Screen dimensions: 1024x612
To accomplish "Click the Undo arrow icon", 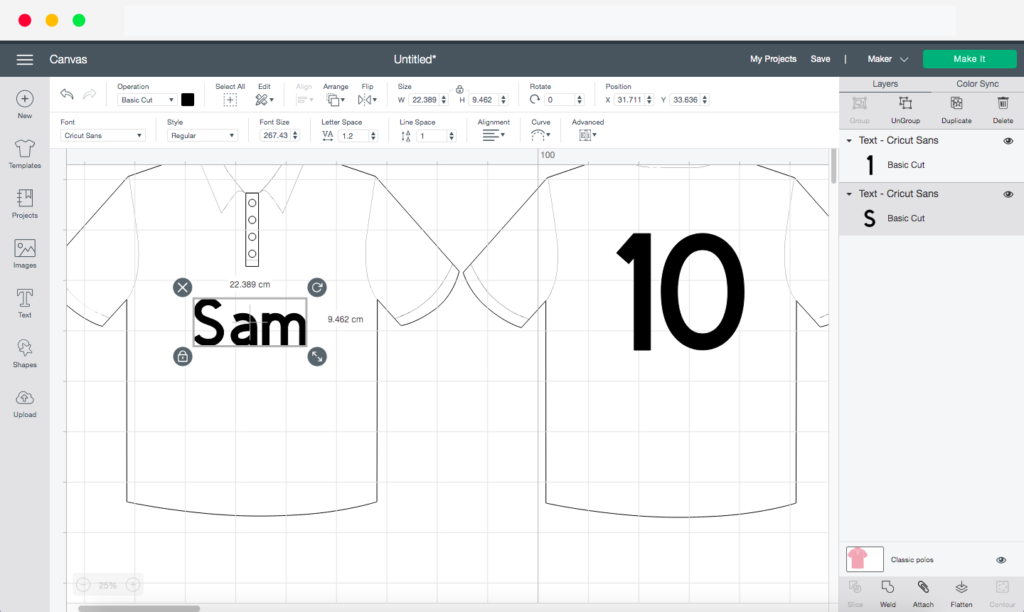I will 67,94.
